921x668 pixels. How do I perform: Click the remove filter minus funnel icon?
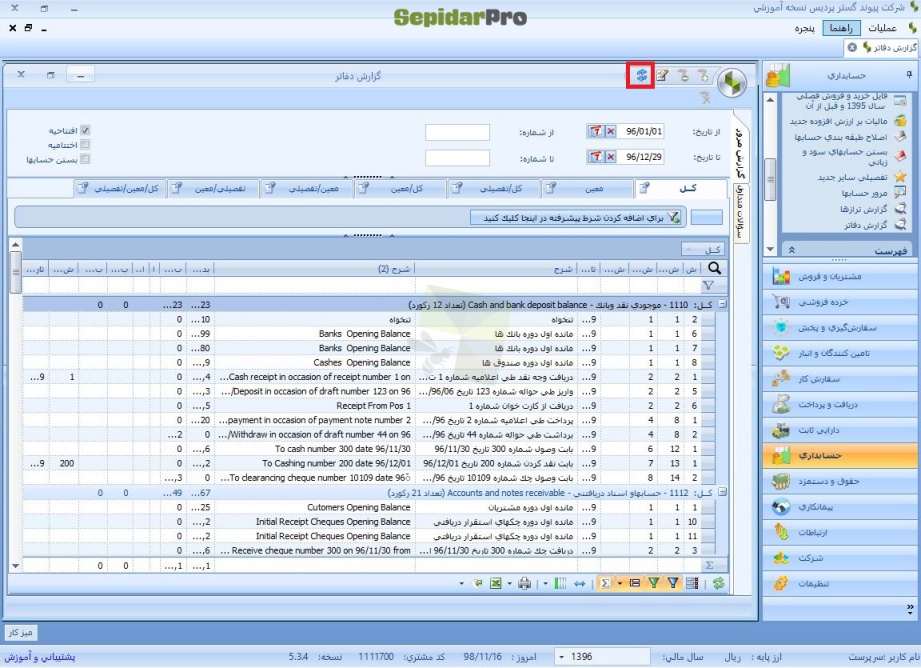[x=683, y=76]
